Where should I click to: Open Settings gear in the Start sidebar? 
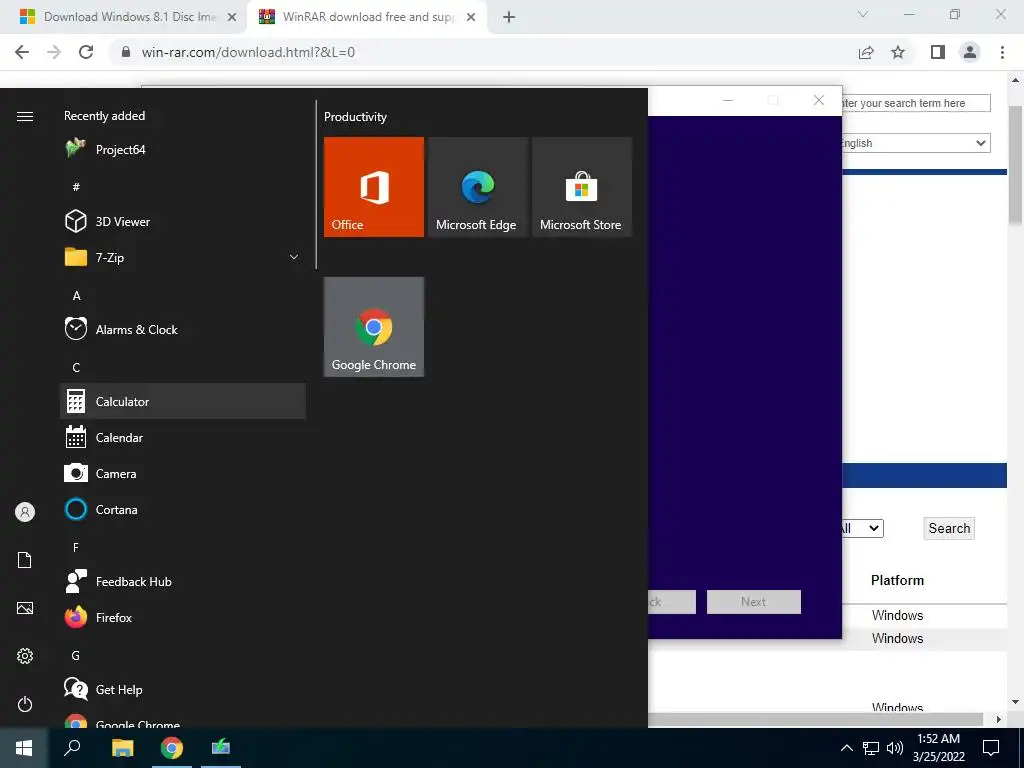point(25,656)
